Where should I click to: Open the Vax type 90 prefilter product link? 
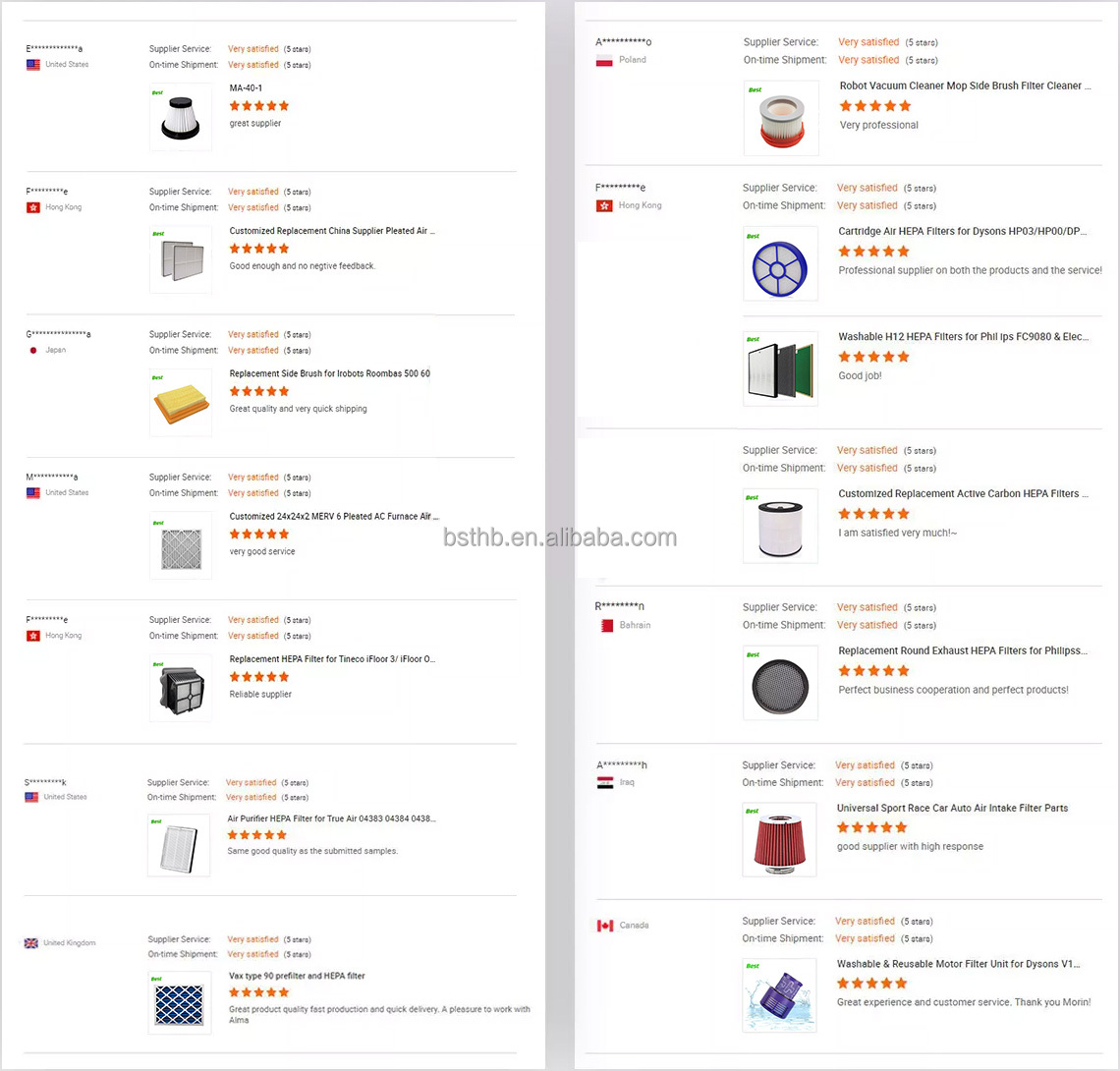coord(297,976)
